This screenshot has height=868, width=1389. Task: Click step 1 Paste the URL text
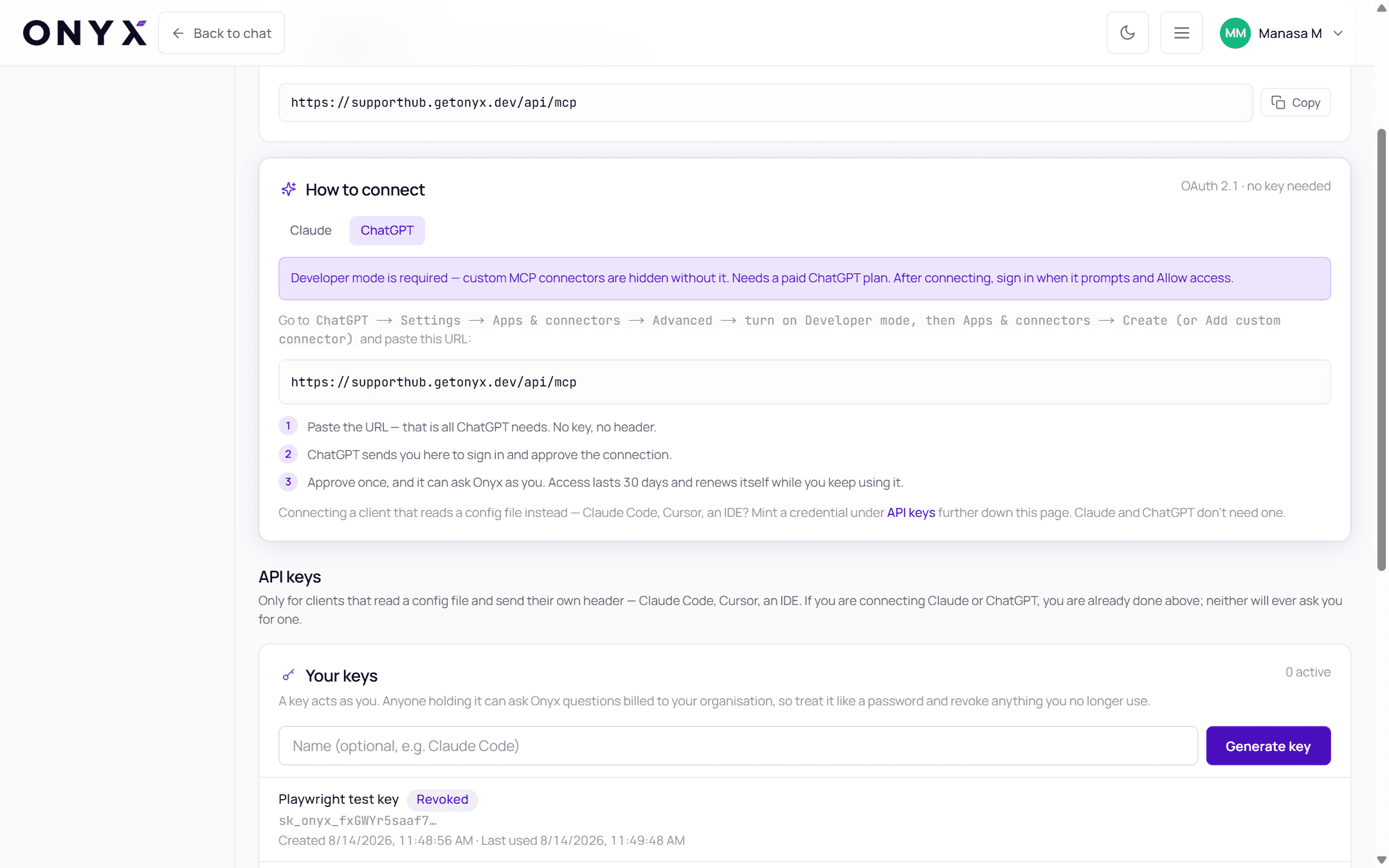coord(482,427)
